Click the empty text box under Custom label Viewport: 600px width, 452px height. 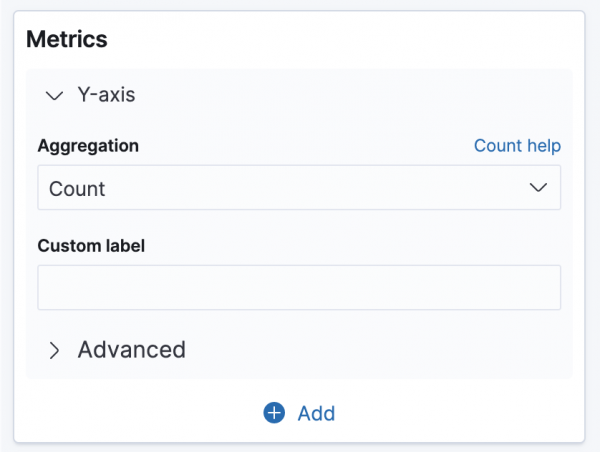(299, 288)
